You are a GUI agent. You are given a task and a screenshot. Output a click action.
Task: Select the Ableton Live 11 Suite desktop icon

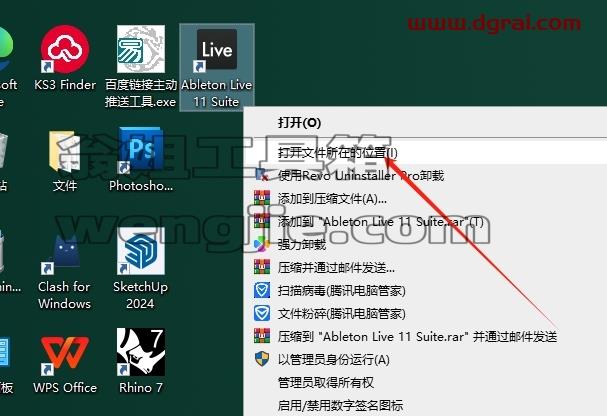coord(216,67)
